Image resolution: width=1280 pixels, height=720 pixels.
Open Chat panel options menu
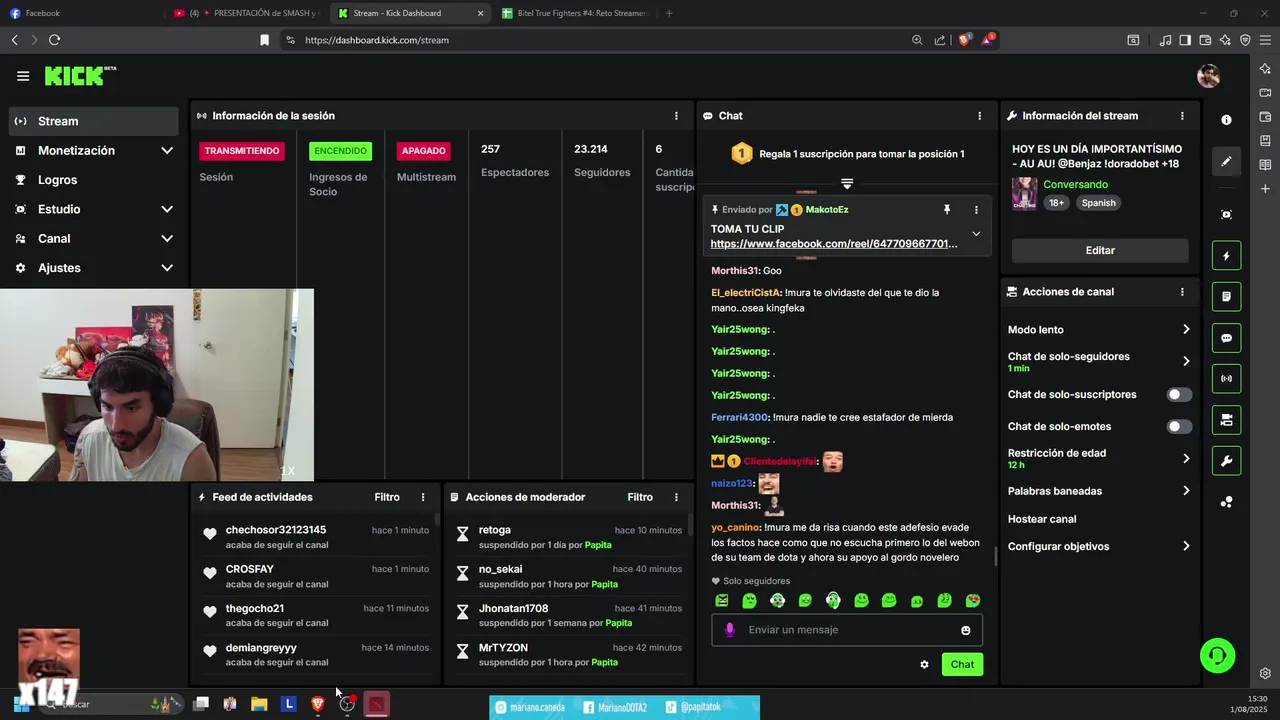(x=979, y=116)
